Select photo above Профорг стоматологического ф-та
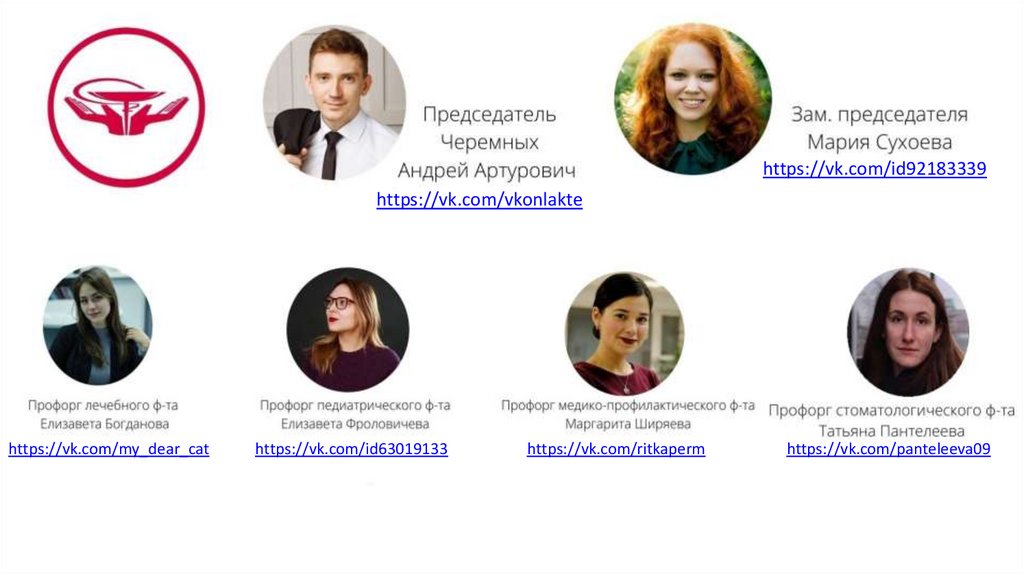1024x574 pixels. [x=908, y=332]
